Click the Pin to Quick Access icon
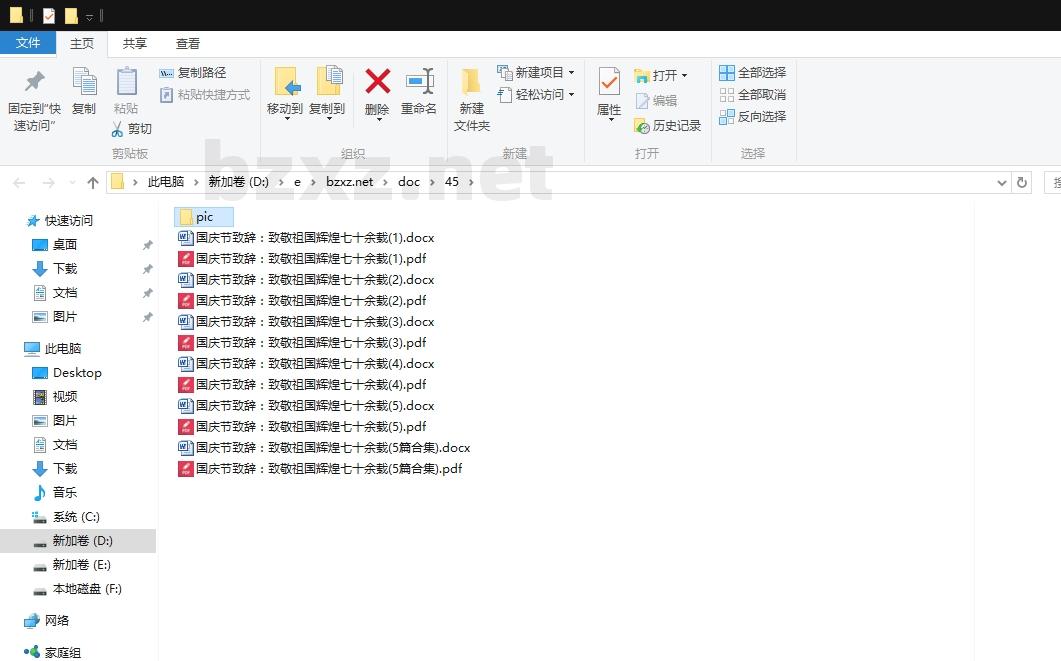The width and height of the screenshot is (1061, 661). coord(34,83)
